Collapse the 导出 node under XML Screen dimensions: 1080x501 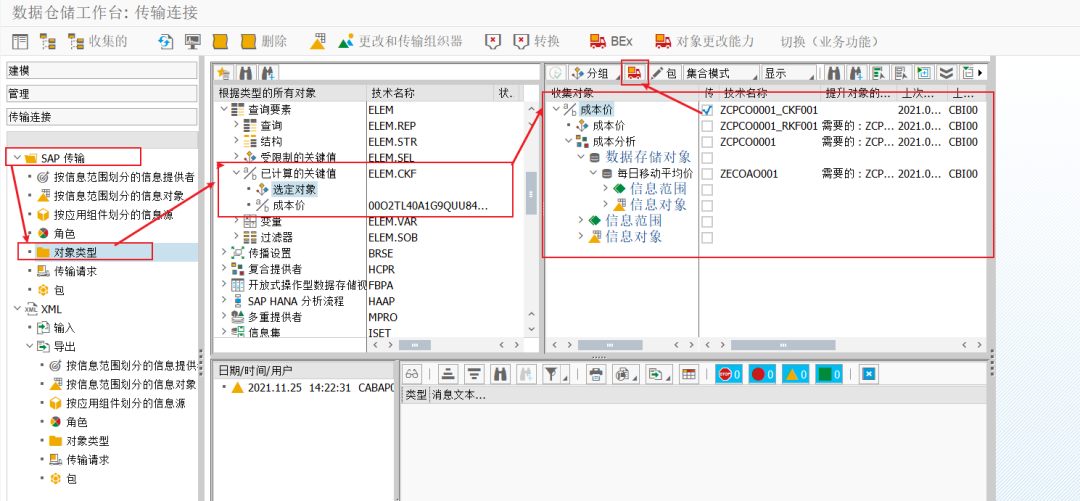click(x=29, y=347)
